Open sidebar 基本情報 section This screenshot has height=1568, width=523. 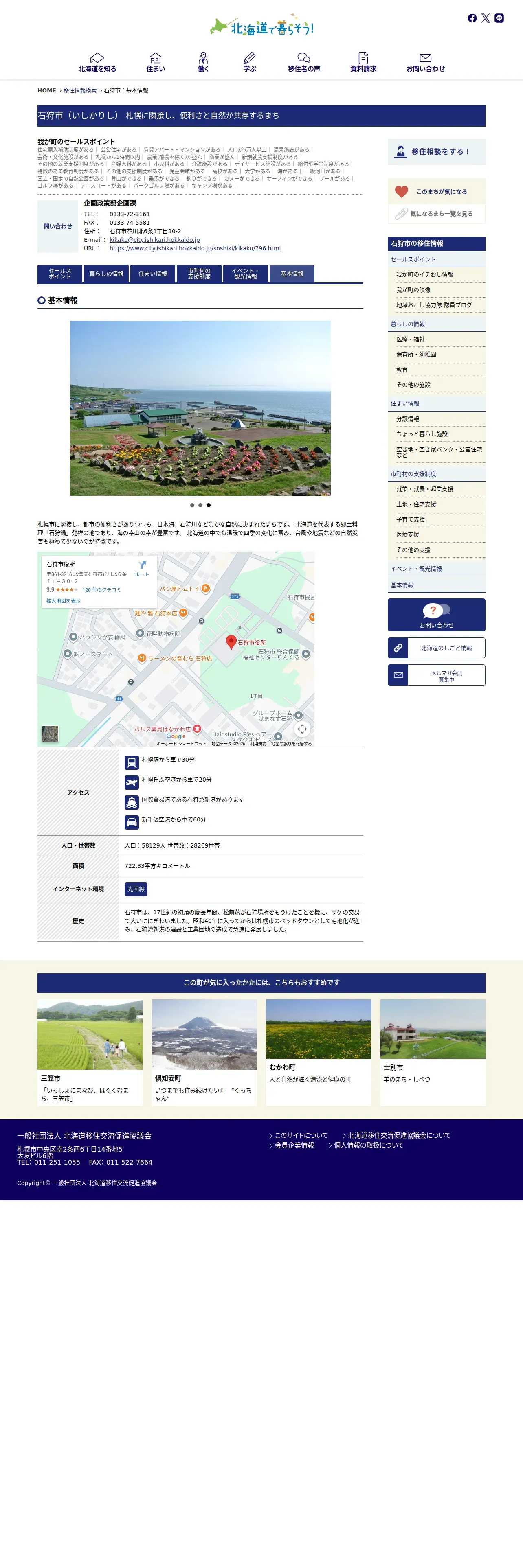click(437, 585)
